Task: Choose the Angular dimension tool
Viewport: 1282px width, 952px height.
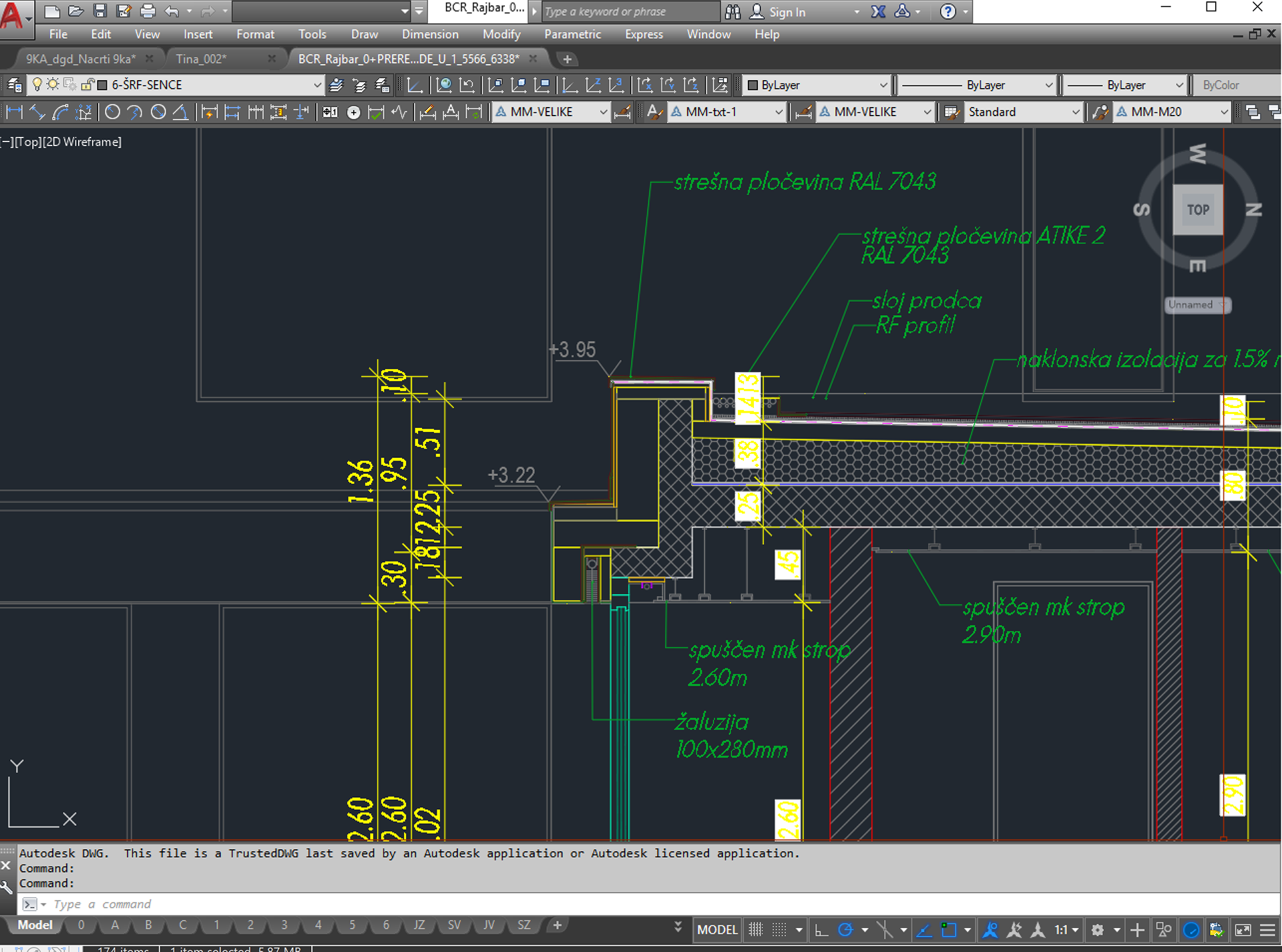Action: pos(180,112)
